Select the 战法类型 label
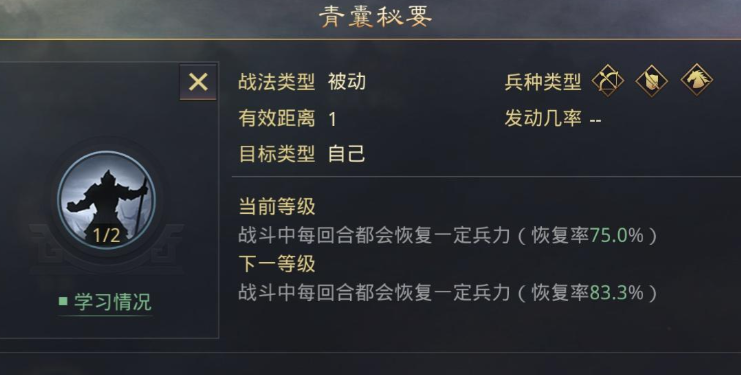The image size is (741, 375). pyautogui.click(x=276, y=82)
